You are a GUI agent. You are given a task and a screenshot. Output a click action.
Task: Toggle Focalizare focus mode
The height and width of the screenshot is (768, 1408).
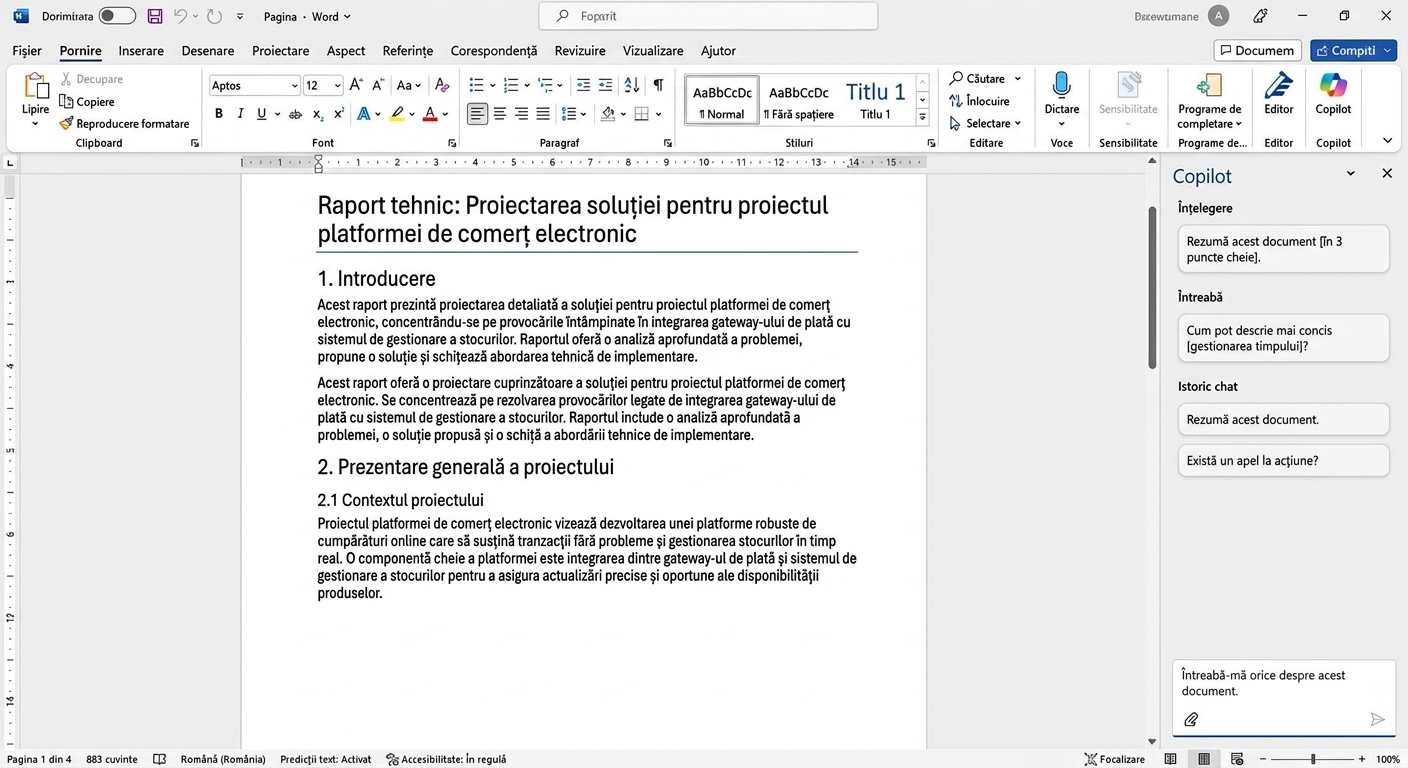pos(1114,759)
